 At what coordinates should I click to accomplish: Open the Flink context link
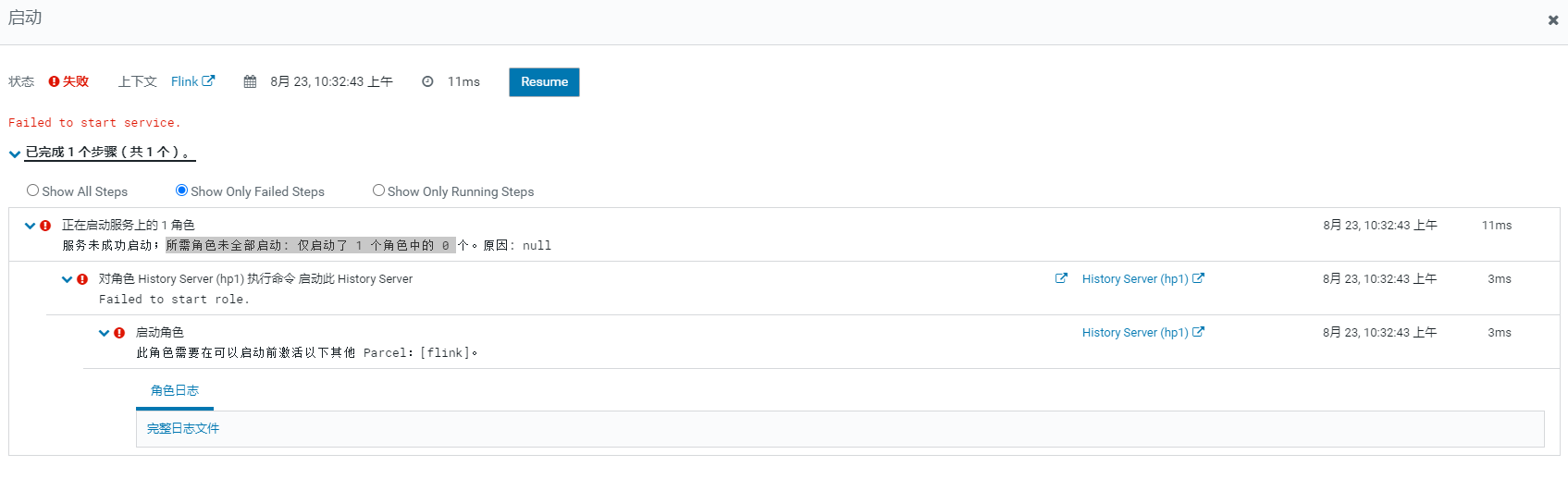click(x=185, y=81)
